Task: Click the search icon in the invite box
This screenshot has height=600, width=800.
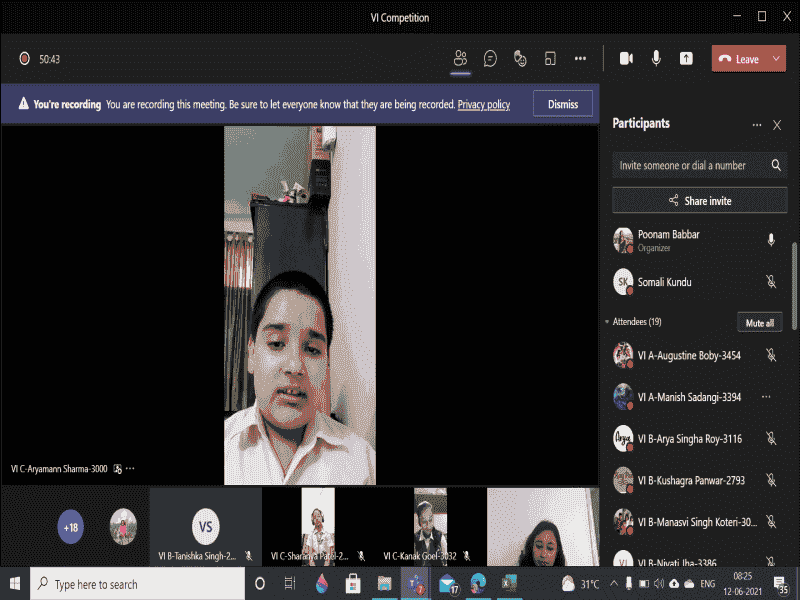Action: 776,166
